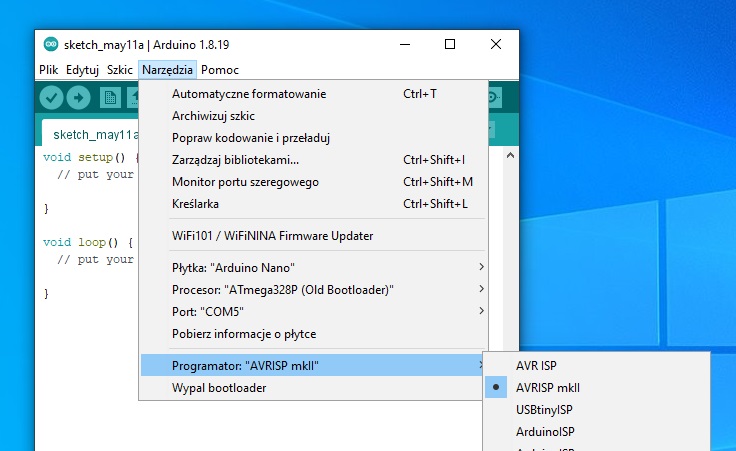Expand the Programator "AVRISP mkII" submenu

click(314, 366)
